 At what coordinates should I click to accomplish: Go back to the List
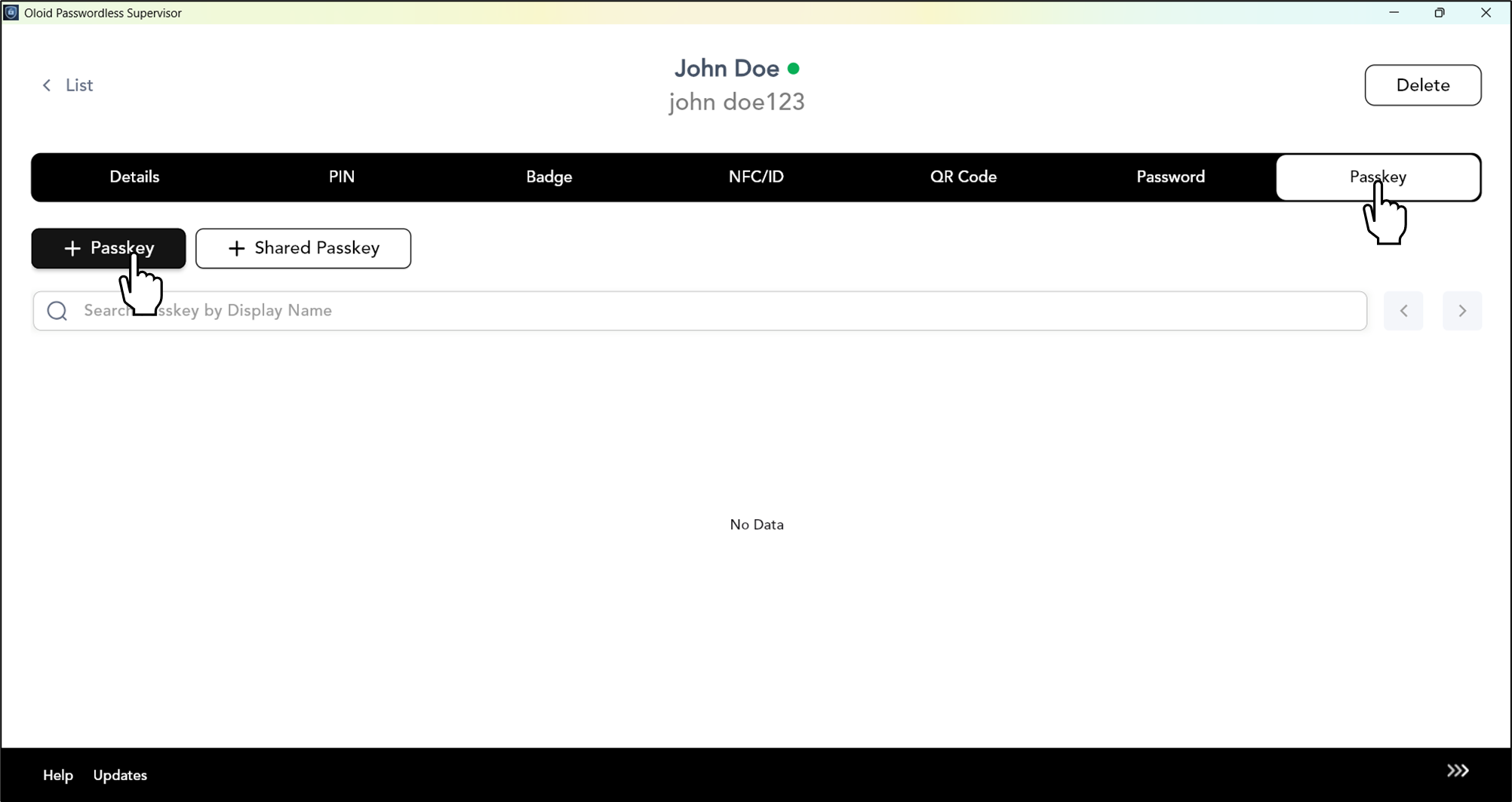coord(67,85)
